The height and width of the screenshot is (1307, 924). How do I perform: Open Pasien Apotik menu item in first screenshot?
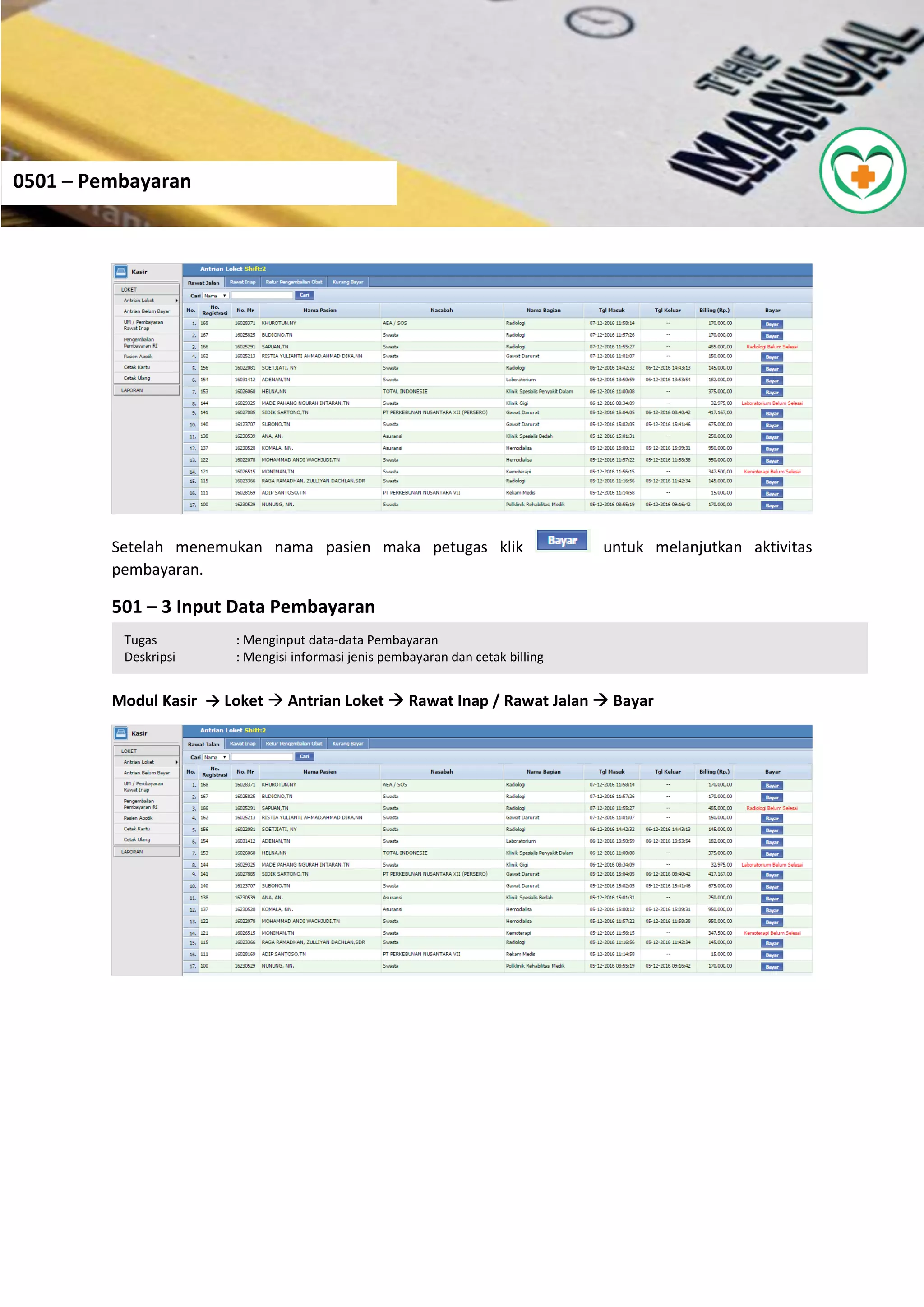[138, 357]
